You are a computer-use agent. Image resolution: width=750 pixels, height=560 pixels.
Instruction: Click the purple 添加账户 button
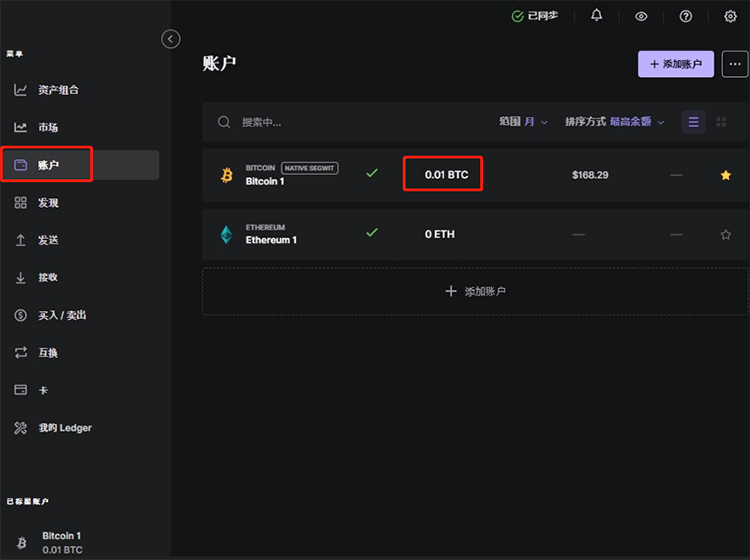click(676, 64)
